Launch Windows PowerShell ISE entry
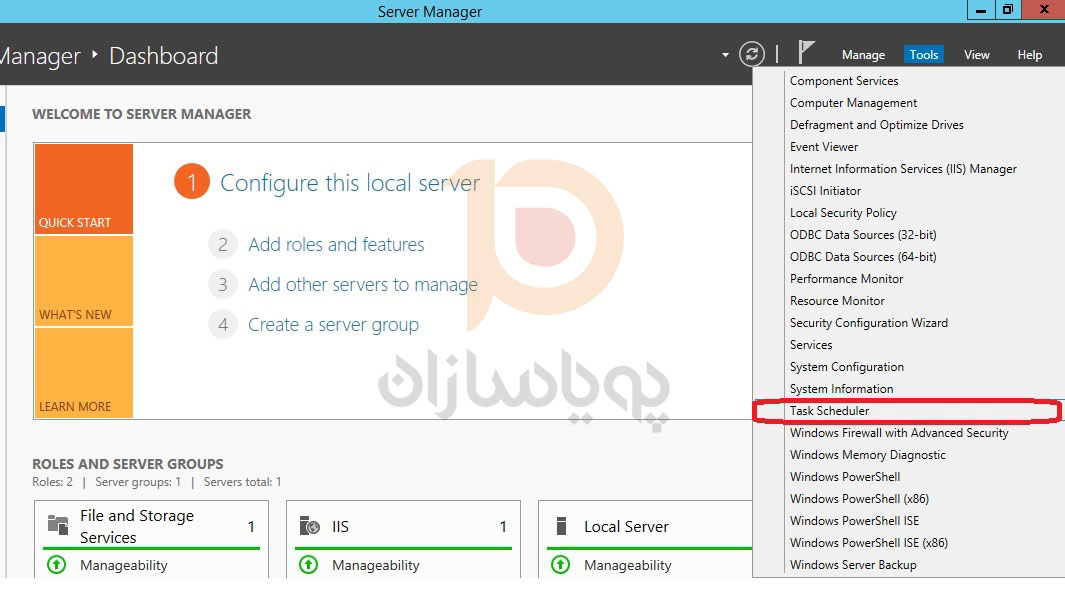 [x=854, y=521]
